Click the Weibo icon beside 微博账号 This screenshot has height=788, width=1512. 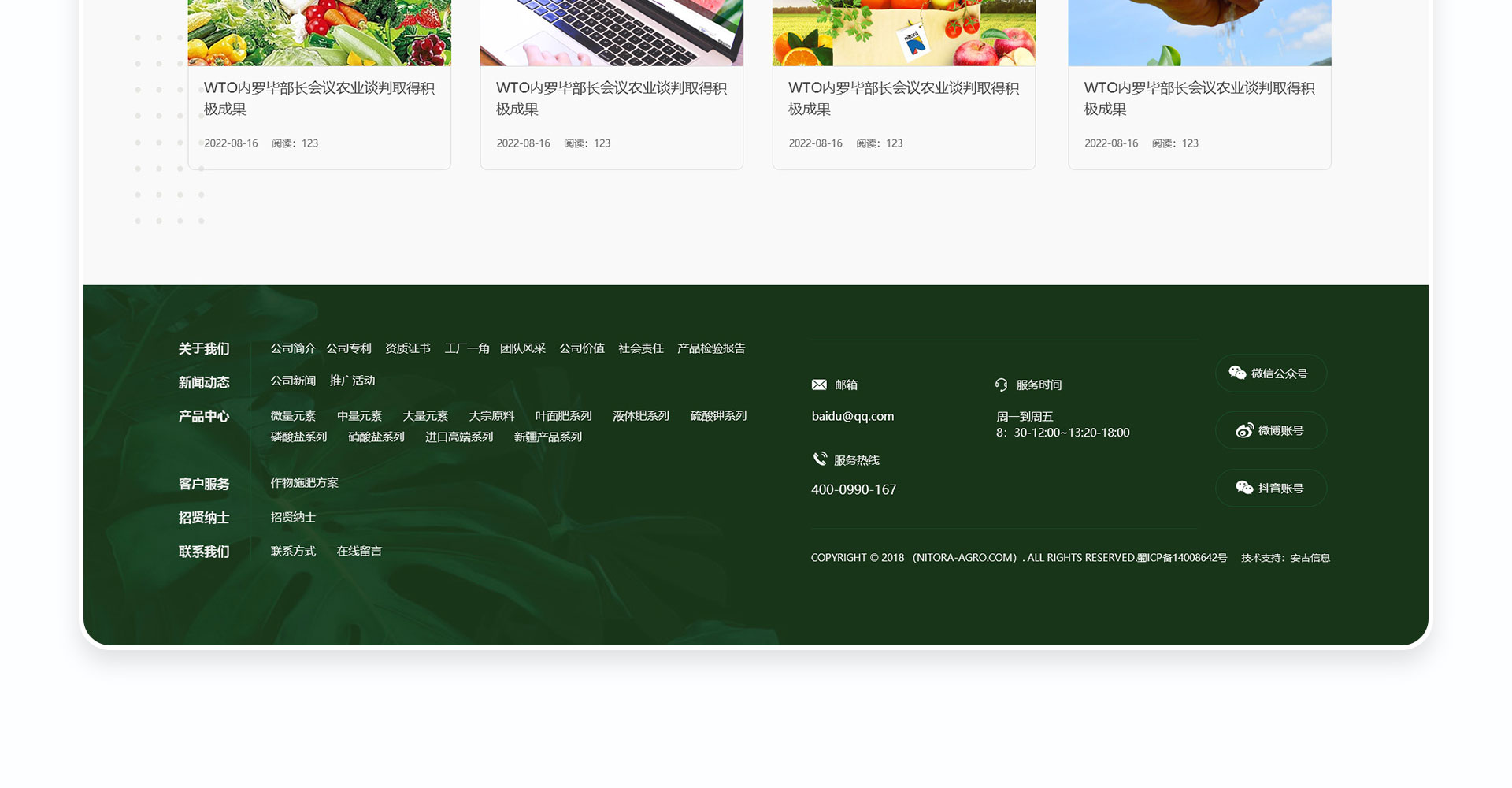click(x=1244, y=430)
